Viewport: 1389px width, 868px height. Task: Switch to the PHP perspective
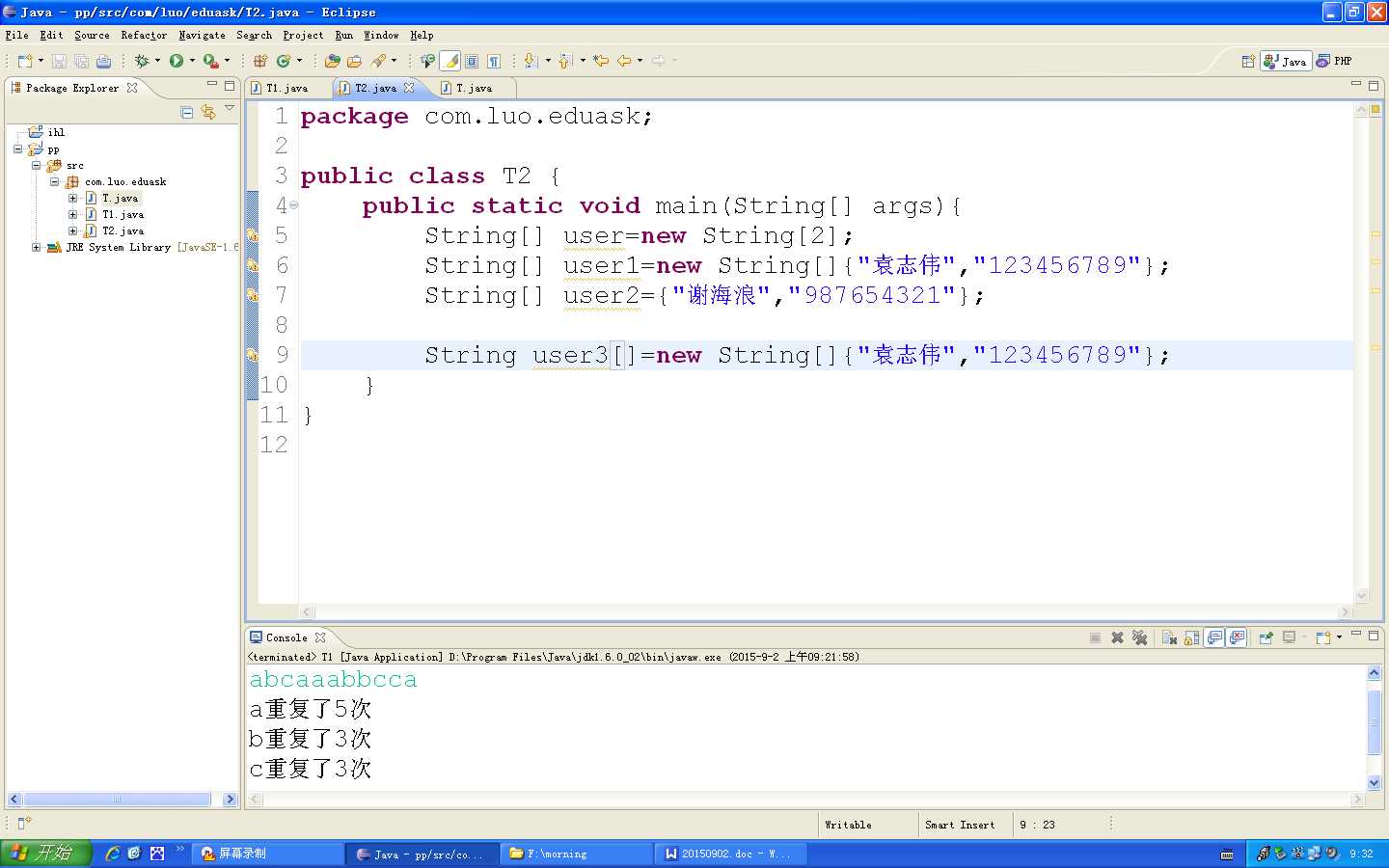pos(1335,61)
